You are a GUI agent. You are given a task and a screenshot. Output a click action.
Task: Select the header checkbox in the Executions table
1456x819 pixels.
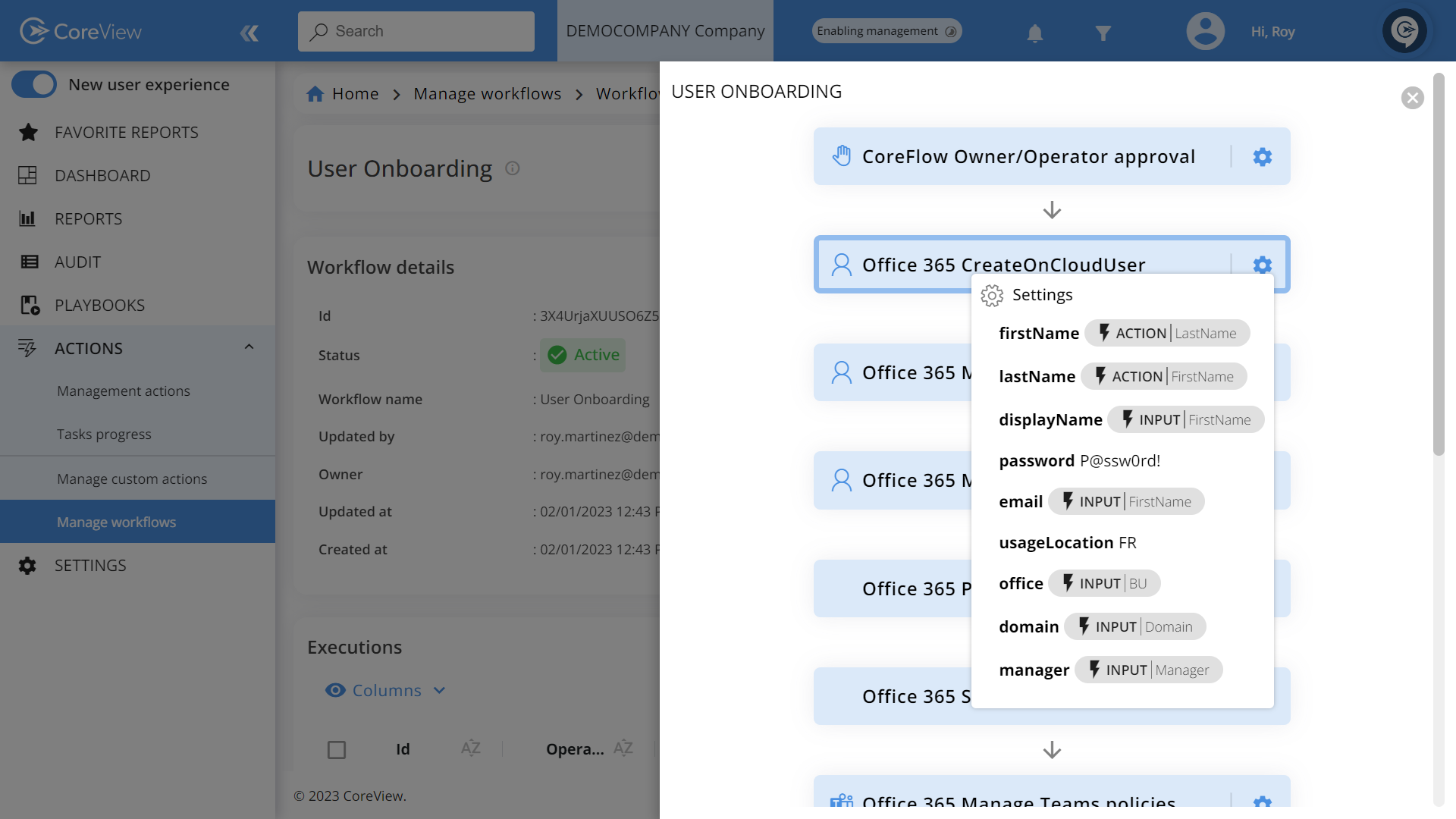click(x=337, y=749)
